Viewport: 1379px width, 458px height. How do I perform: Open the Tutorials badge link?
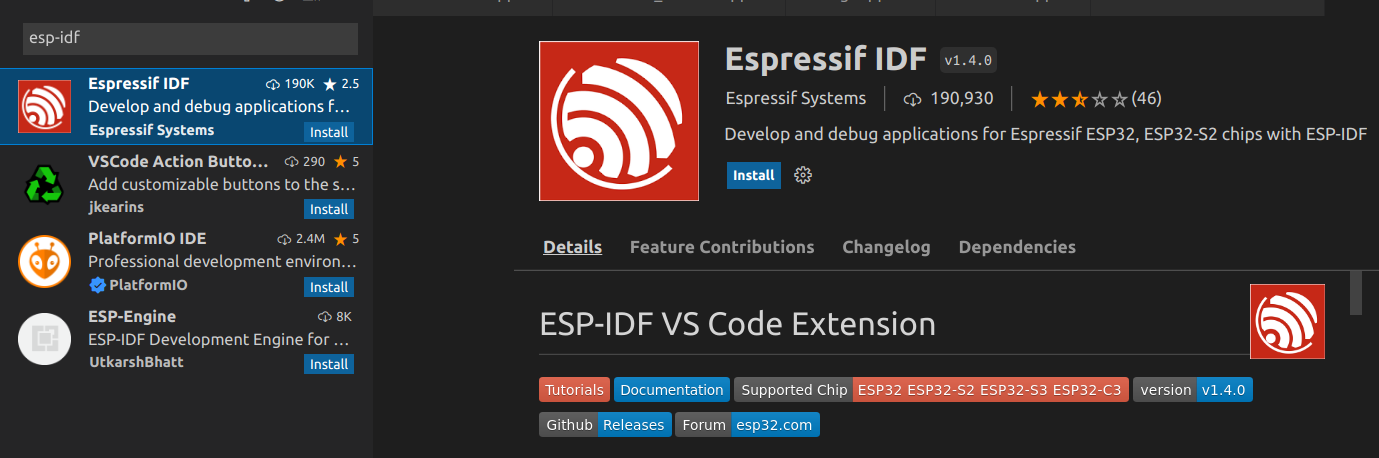574,390
